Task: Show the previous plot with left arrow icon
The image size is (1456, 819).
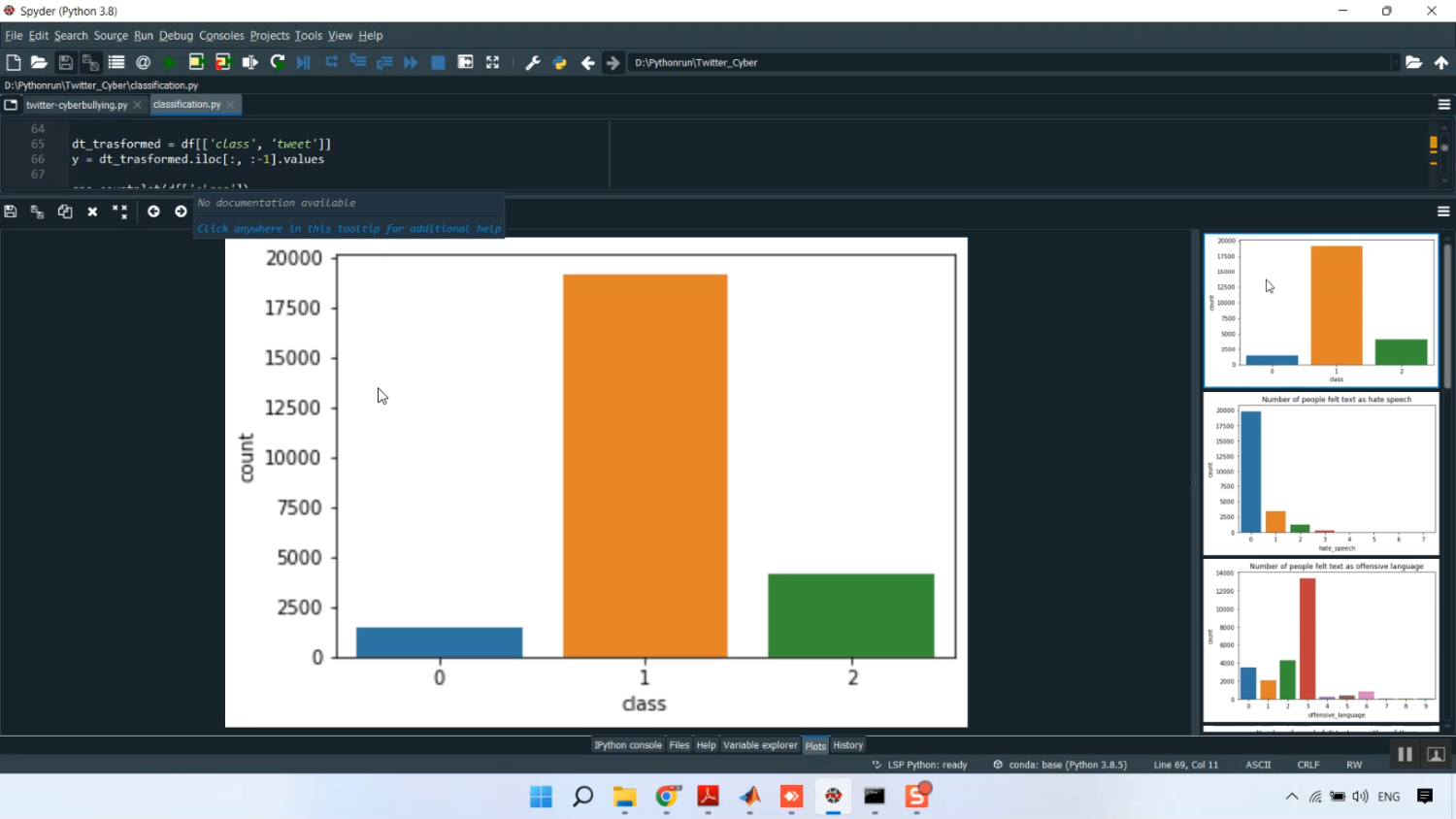Action: pos(153,212)
